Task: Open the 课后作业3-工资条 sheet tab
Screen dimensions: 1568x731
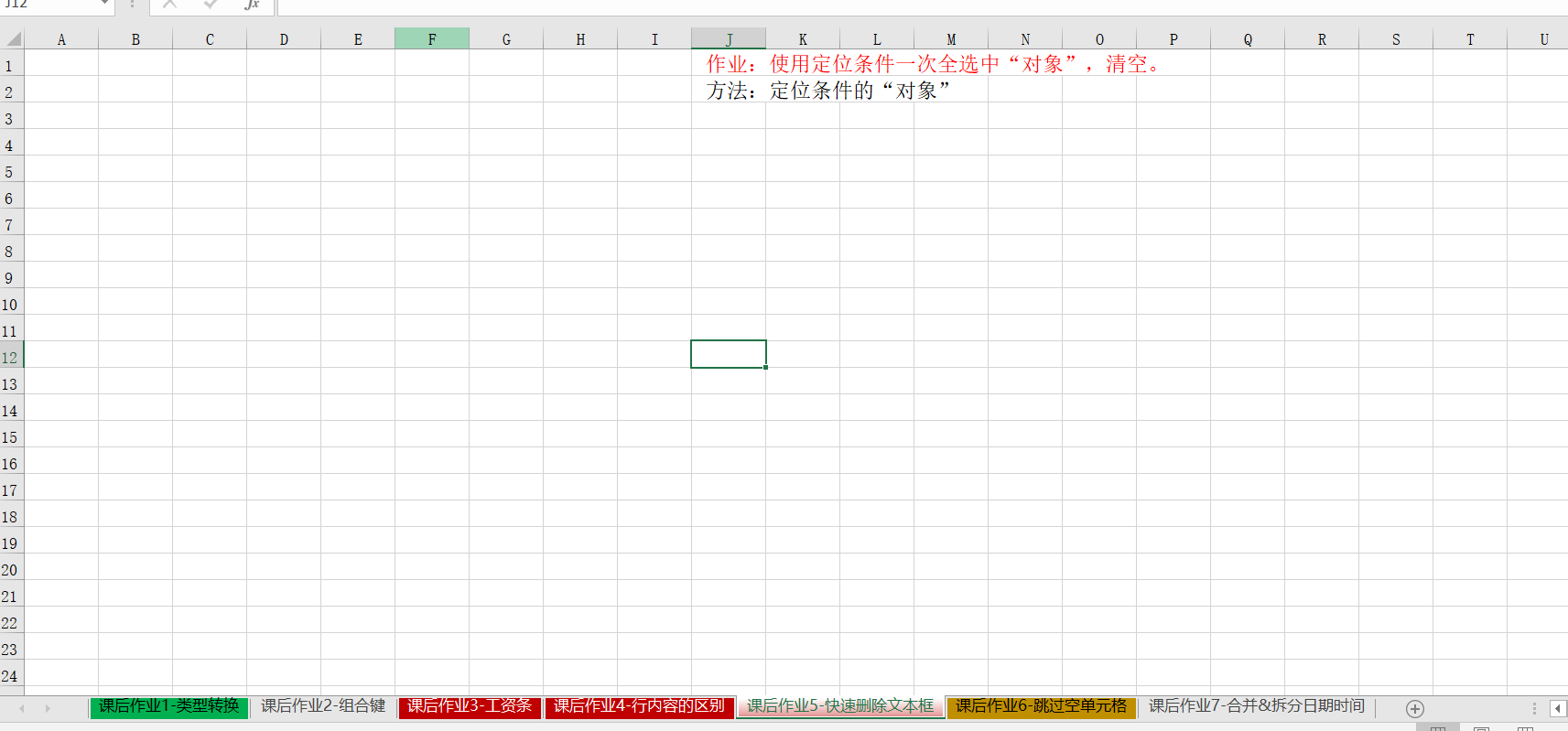Action: pos(470,707)
